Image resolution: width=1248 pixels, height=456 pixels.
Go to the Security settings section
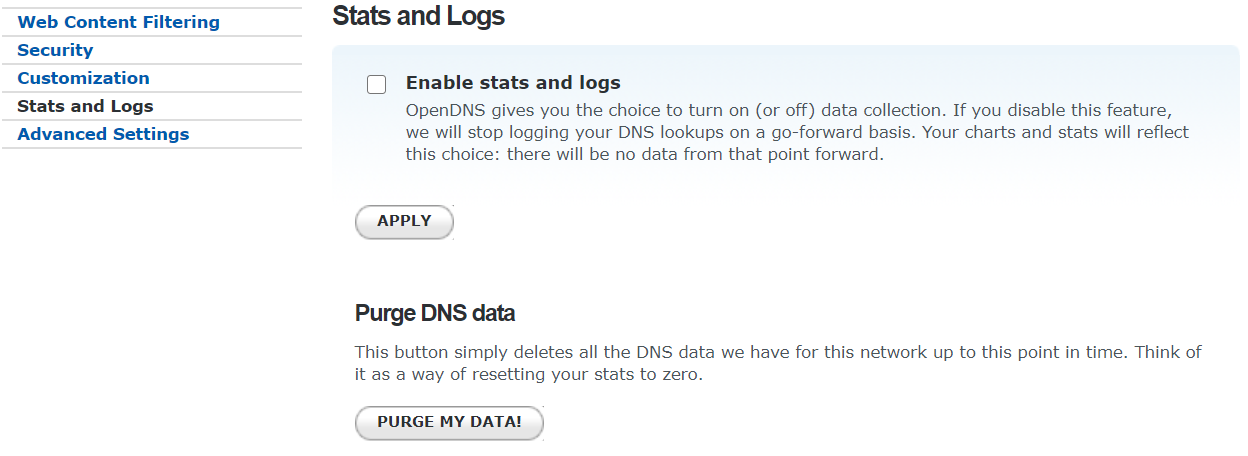(x=55, y=50)
